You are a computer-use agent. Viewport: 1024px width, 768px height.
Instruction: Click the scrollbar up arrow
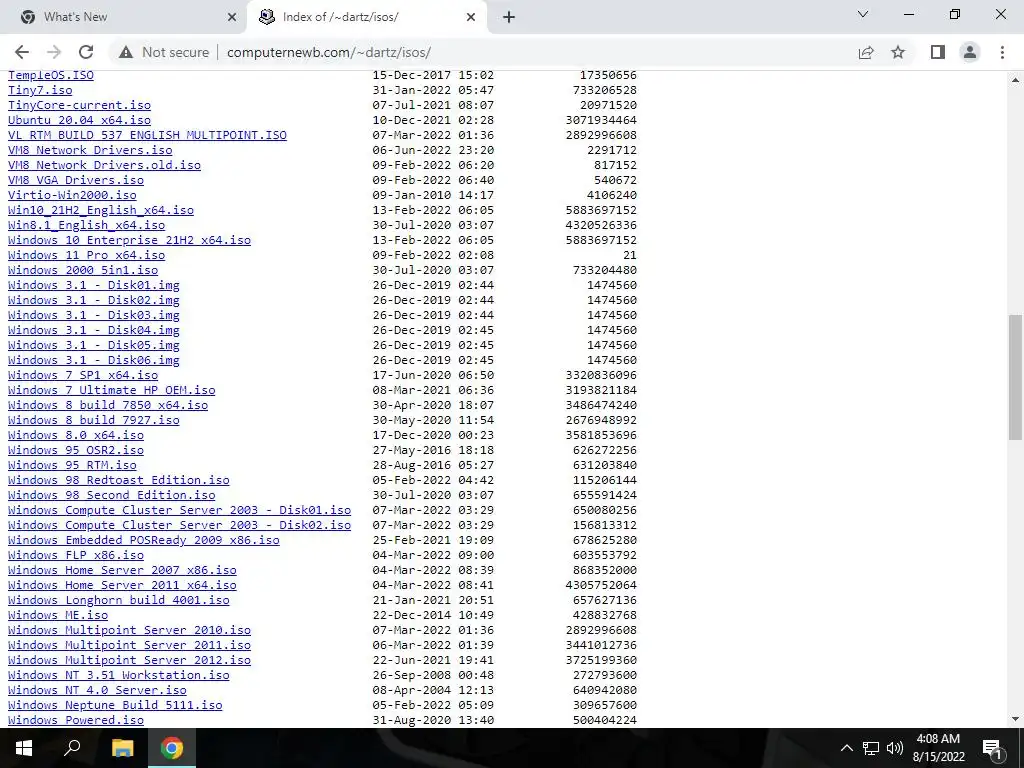[x=1015, y=80]
